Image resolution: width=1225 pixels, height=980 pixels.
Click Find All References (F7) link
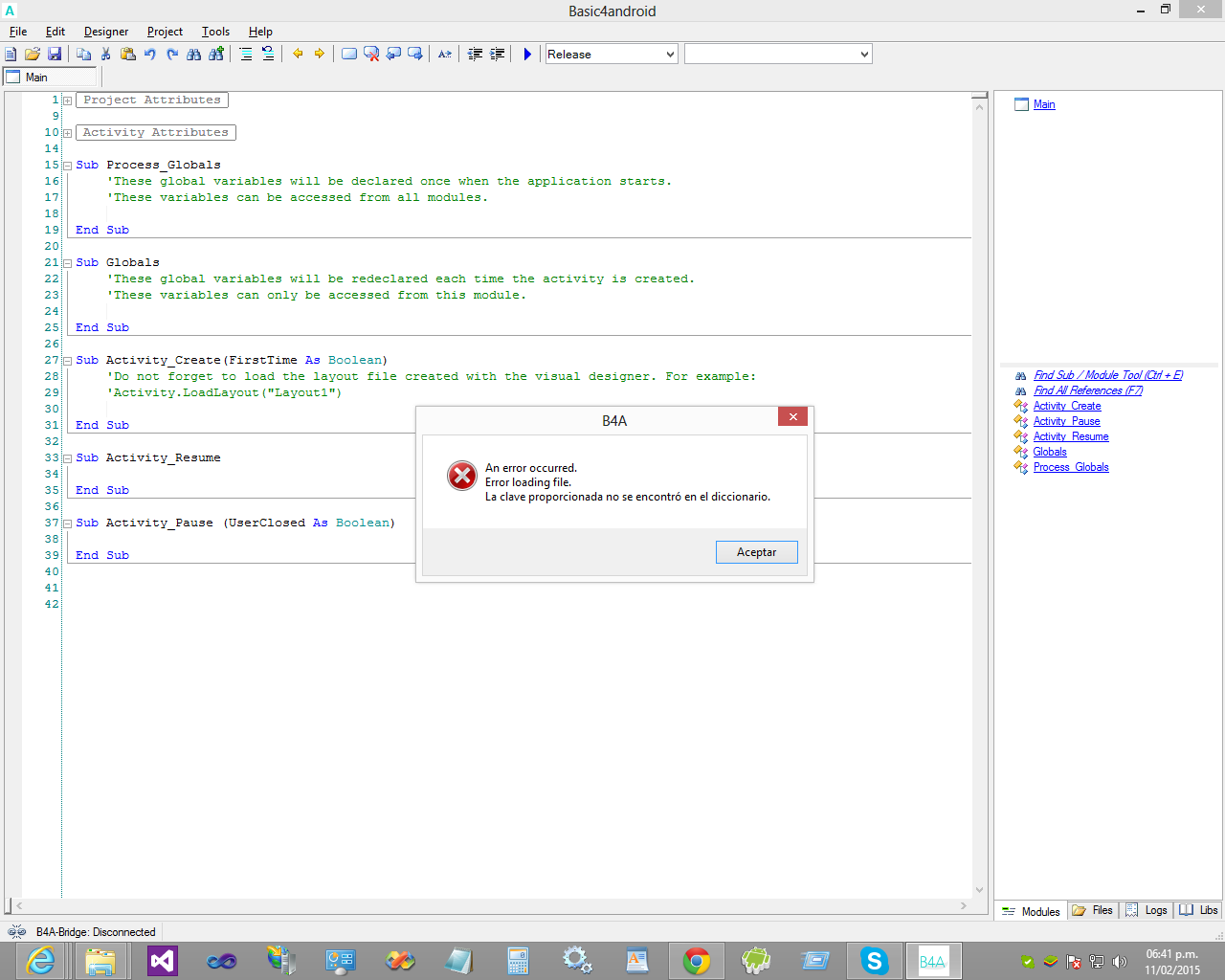tap(1088, 390)
